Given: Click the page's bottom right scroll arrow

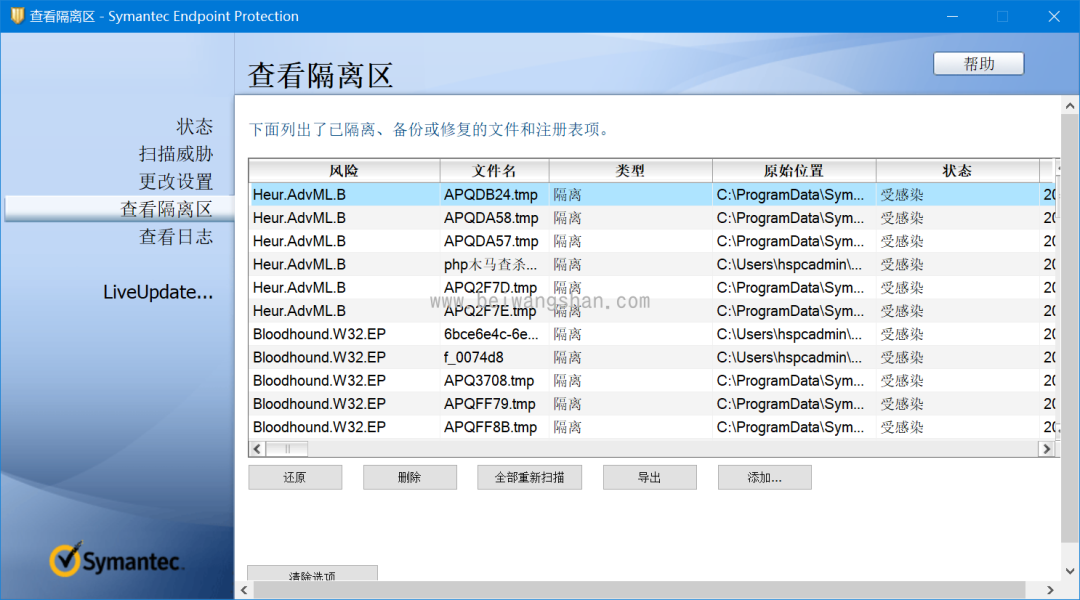Looking at the screenshot, I should (x=1050, y=590).
